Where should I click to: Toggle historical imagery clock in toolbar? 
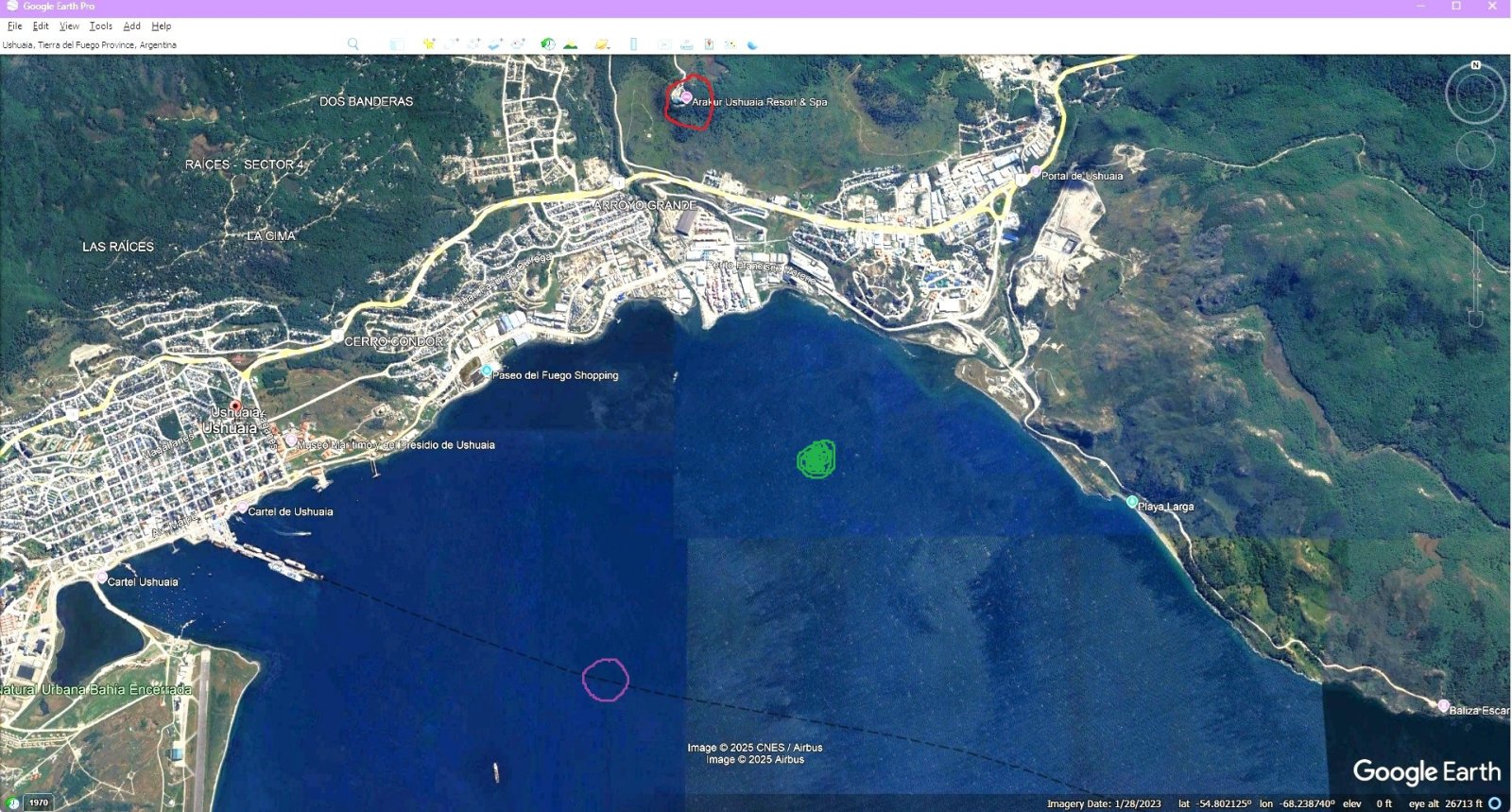coord(547,44)
